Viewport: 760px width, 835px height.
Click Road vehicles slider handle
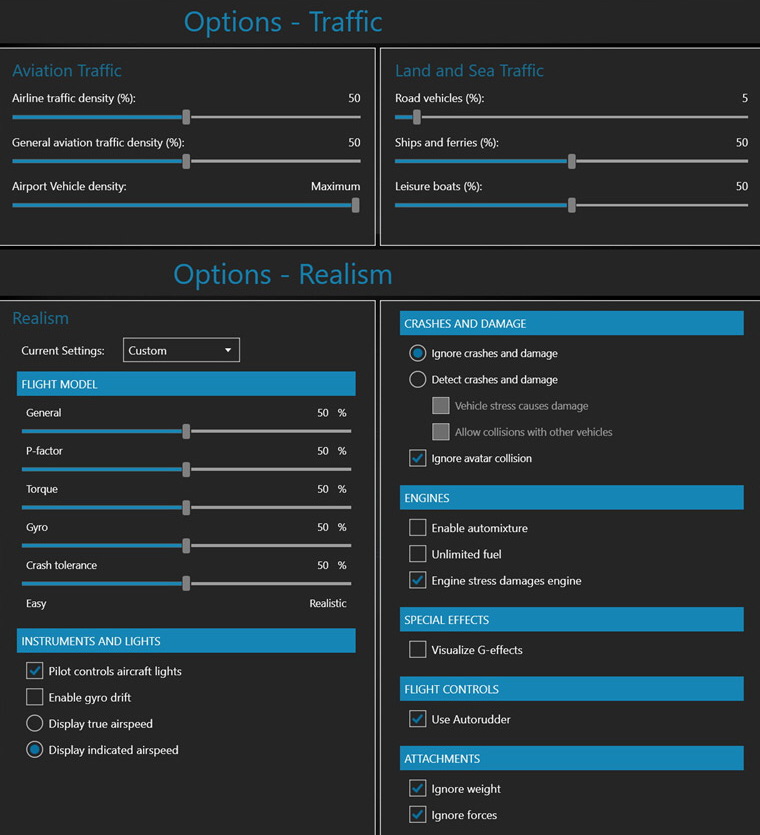pyautogui.click(x=417, y=117)
